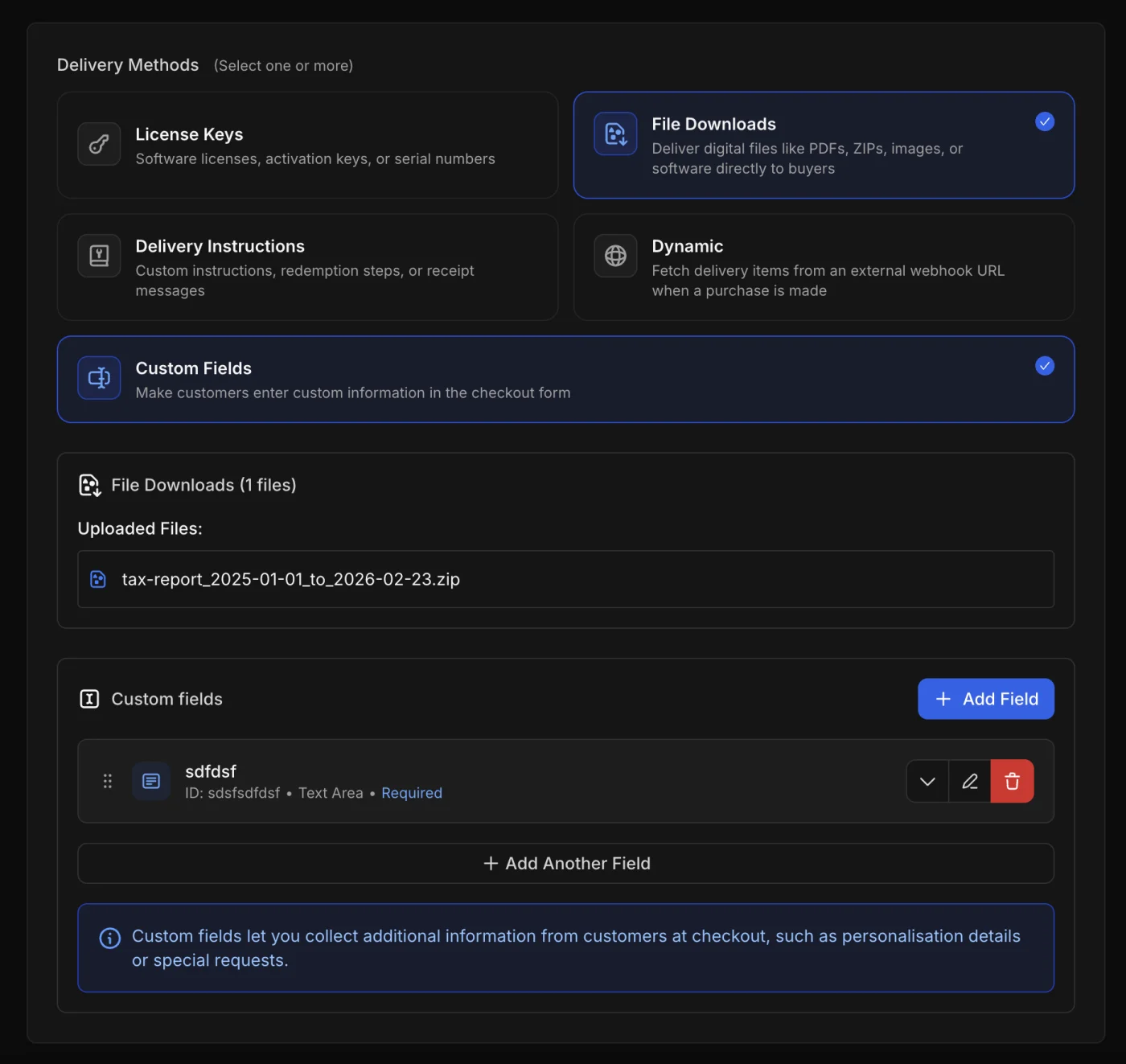Click the License Keys key icon
This screenshot has height=1064, width=1126.
point(99,144)
